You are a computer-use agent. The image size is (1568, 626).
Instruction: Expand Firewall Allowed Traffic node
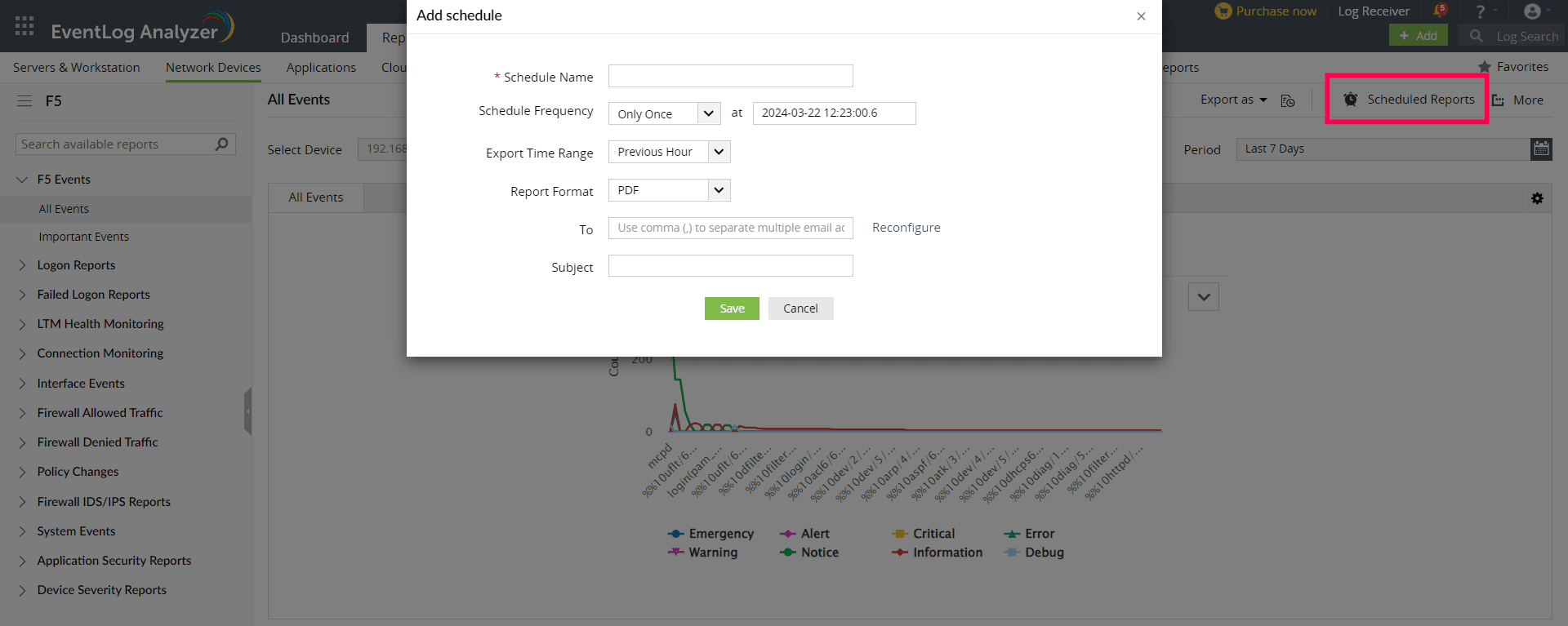pos(22,413)
